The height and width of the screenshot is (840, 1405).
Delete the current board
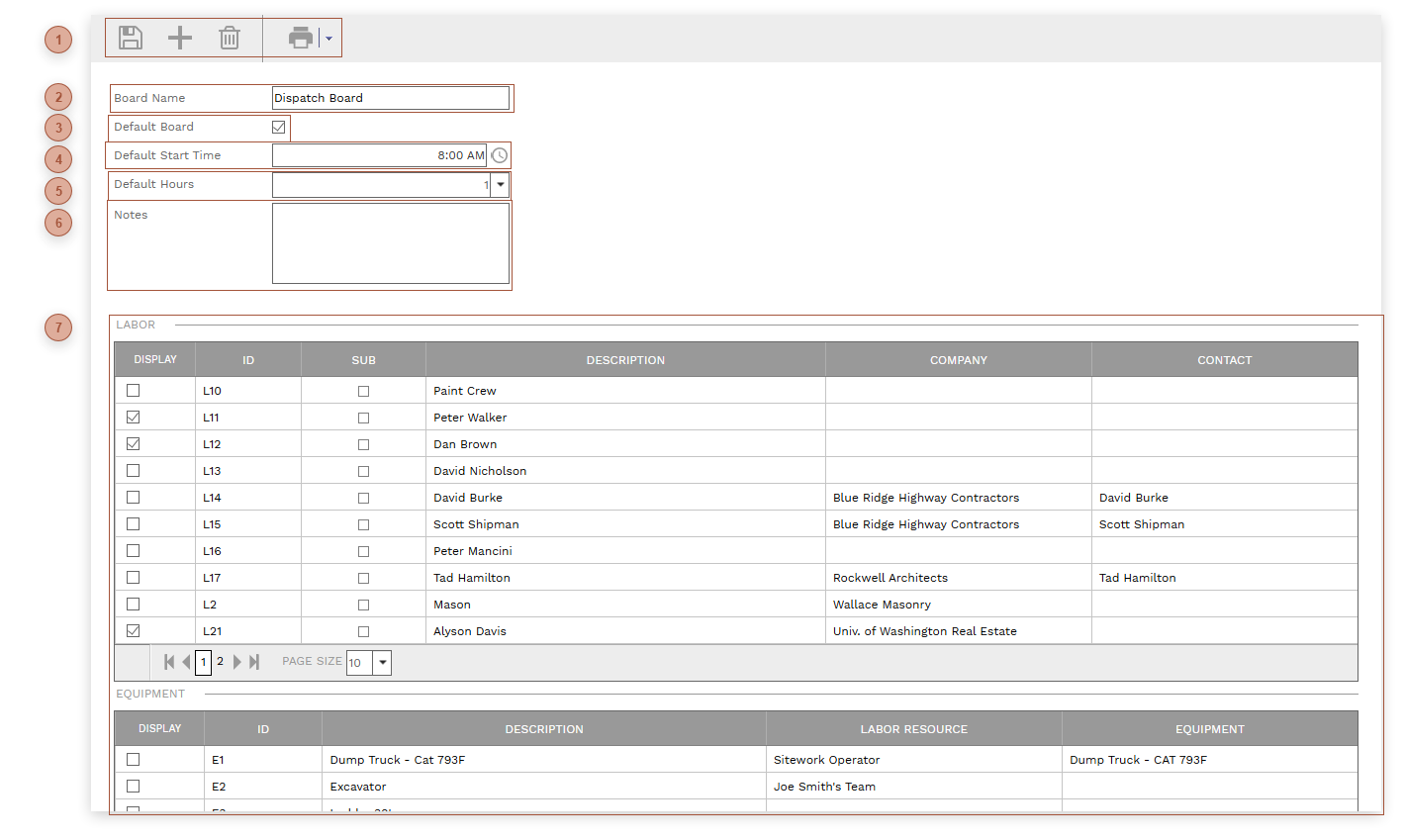(230, 38)
